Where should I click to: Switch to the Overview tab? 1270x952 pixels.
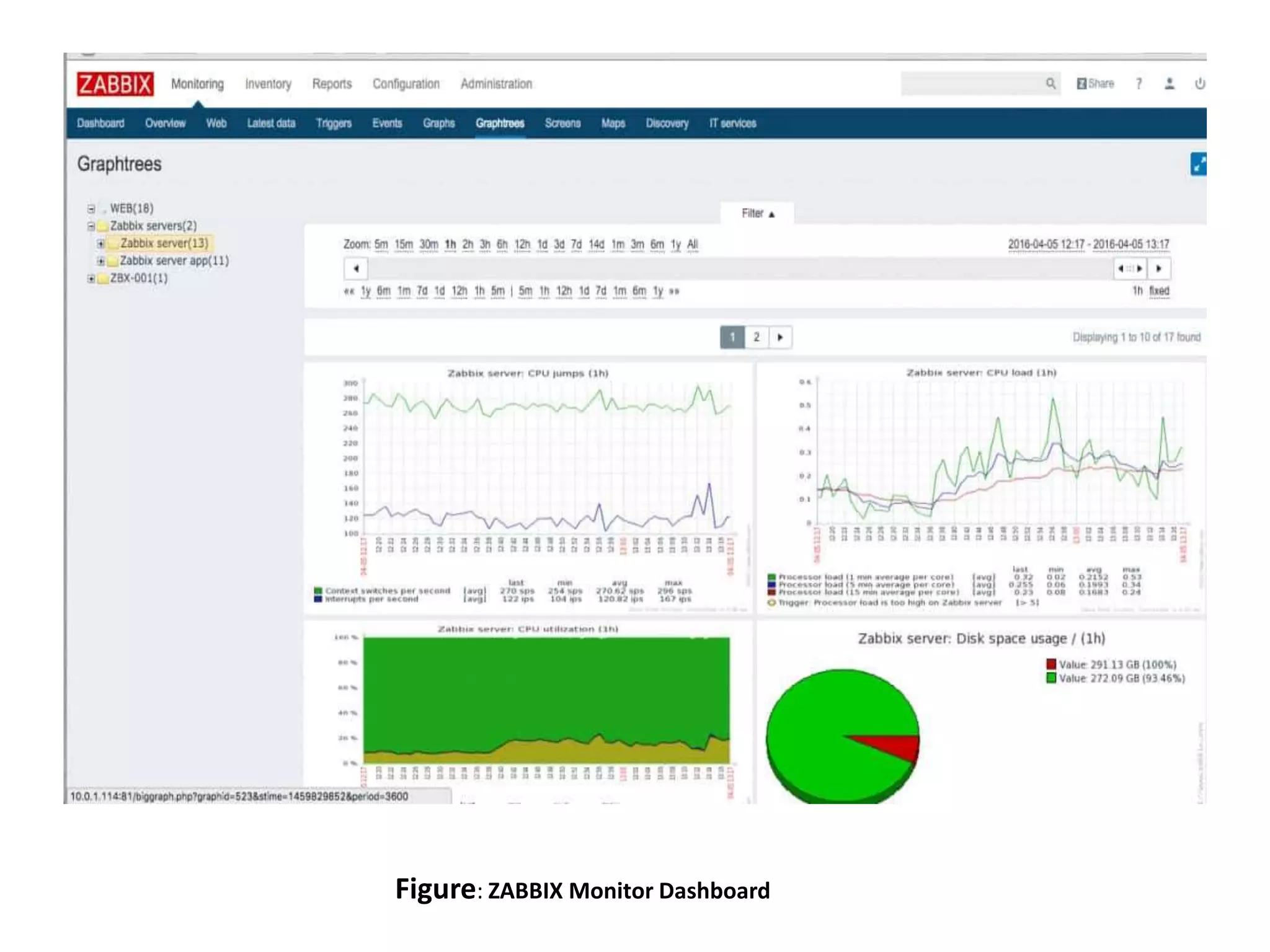coord(166,123)
